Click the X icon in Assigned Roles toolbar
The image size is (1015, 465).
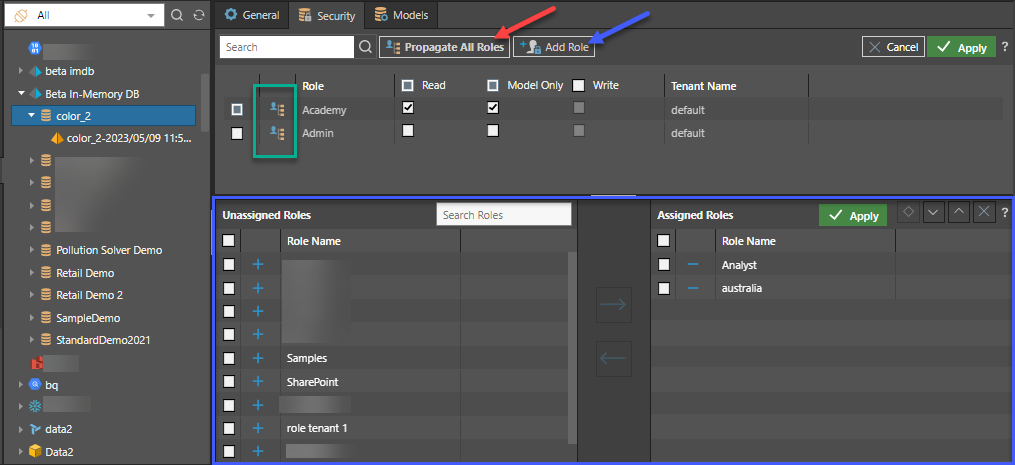(x=983, y=213)
